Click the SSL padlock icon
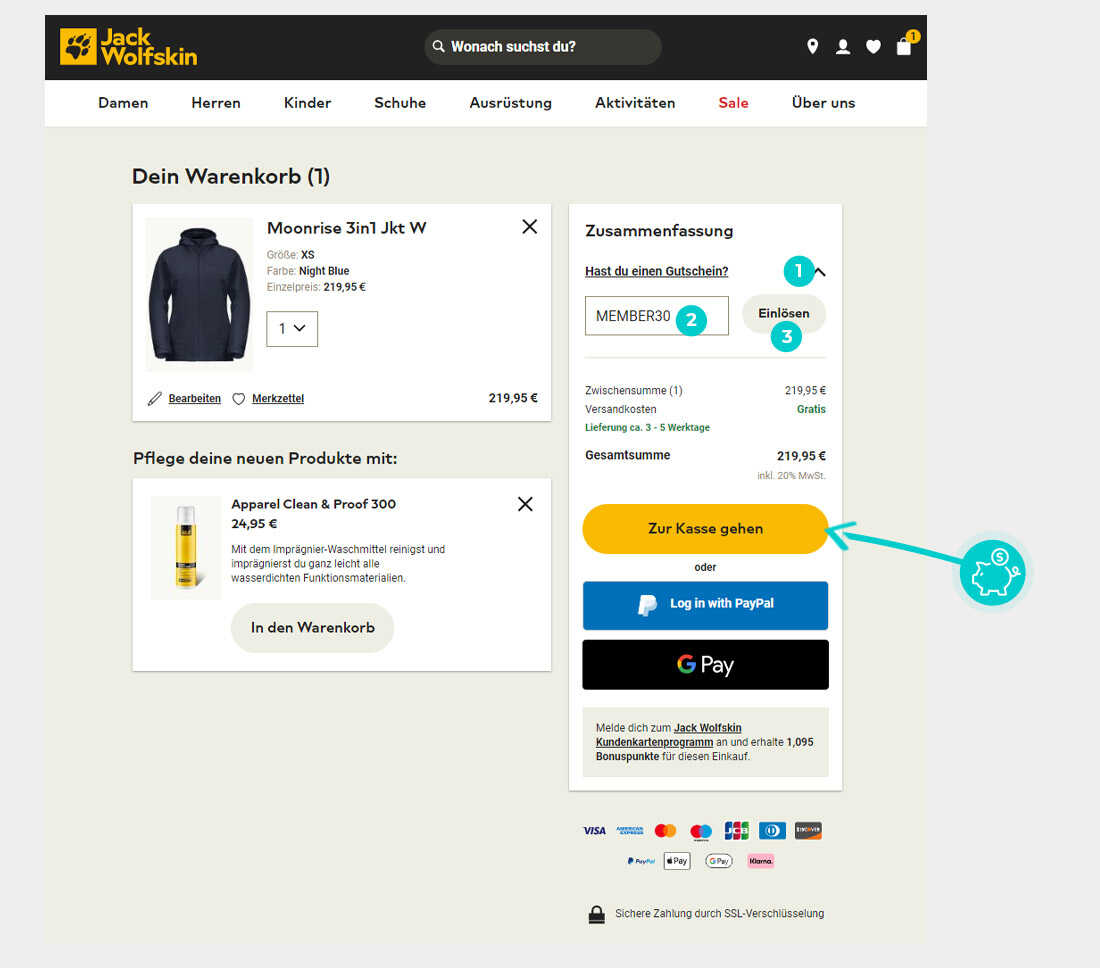Viewport: 1100px width, 968px height. click(x=596, y=914)
